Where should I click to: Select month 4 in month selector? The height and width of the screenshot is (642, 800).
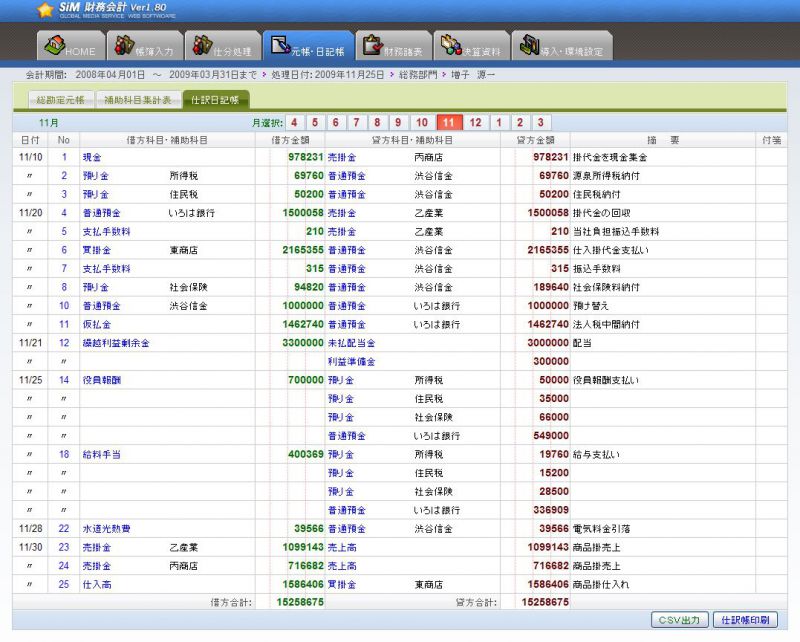pos(296,122)
